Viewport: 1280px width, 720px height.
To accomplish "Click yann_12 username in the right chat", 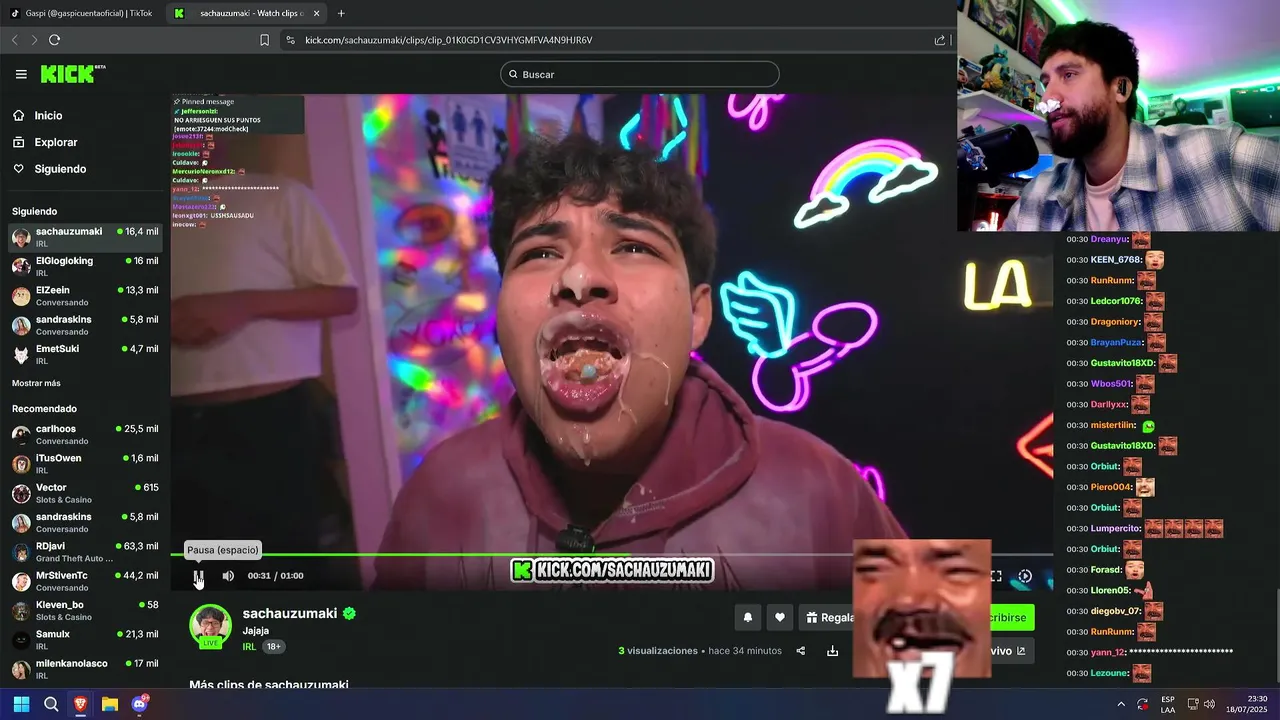I will click(1108, 652).
